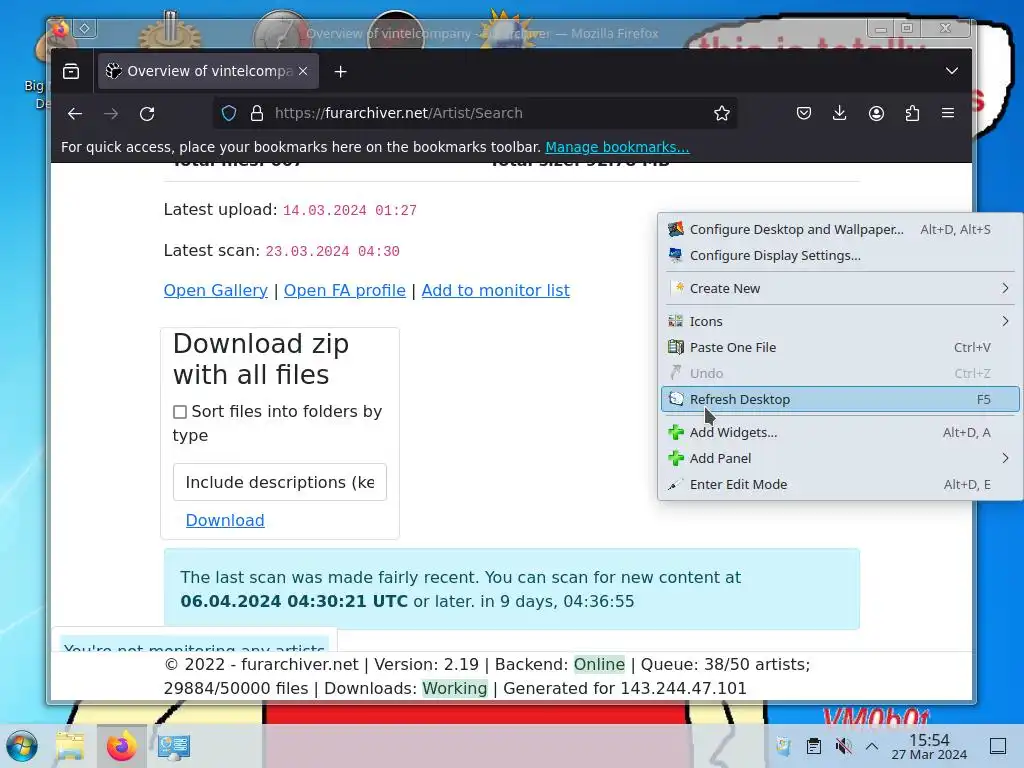Toggle muted volume tray icon
This screenshot has width=1024, height=768.
click(843, 746)
